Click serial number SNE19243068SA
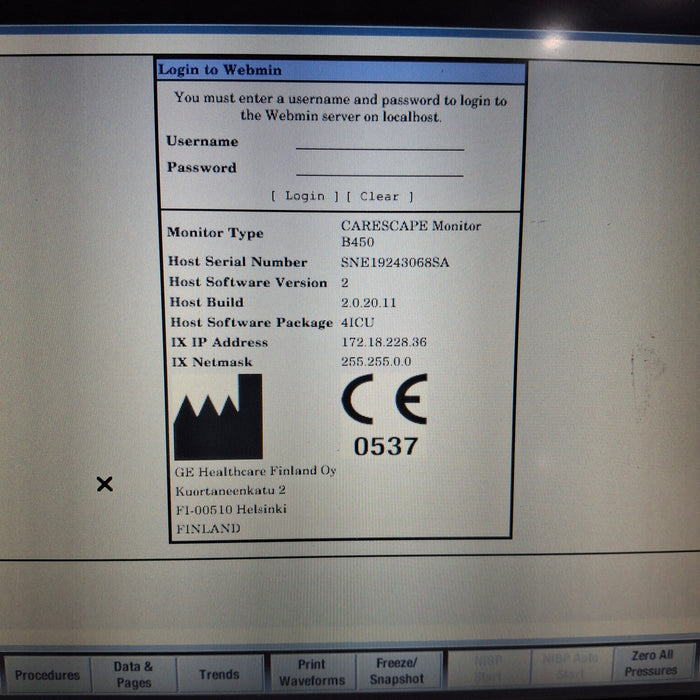 pos(395,262)
